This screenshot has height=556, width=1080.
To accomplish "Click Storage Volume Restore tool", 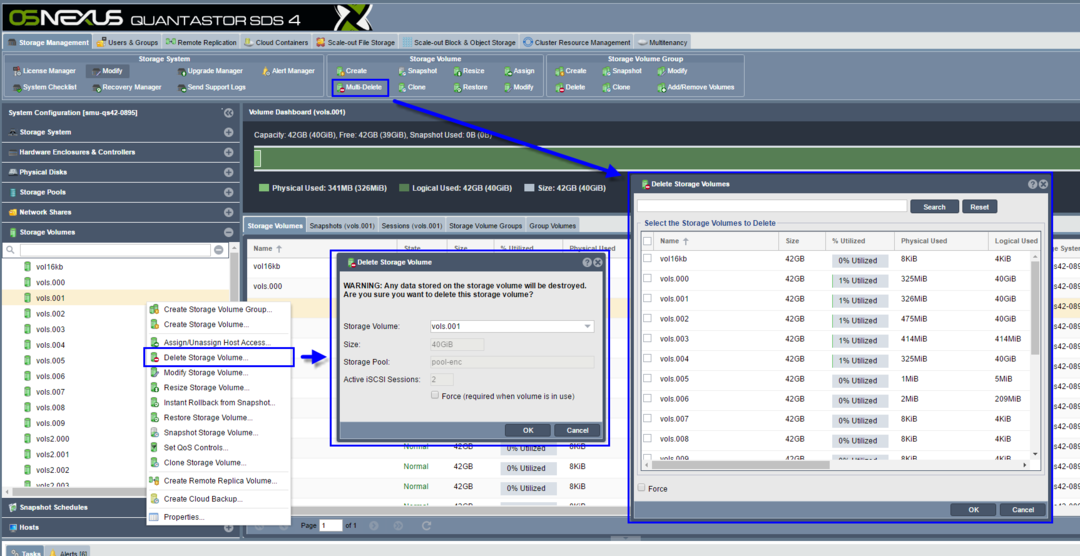I will pyautogui.click(x=470, y=87).
